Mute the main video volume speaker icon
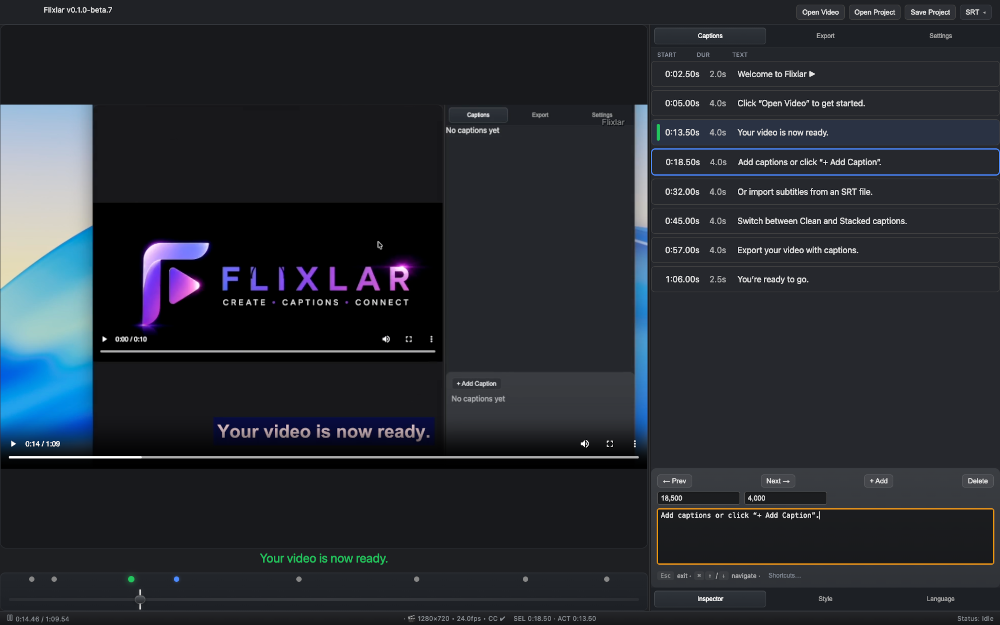Image resolution: width=1000 pixels, height=625 pixels. click(x=585, y=444)
